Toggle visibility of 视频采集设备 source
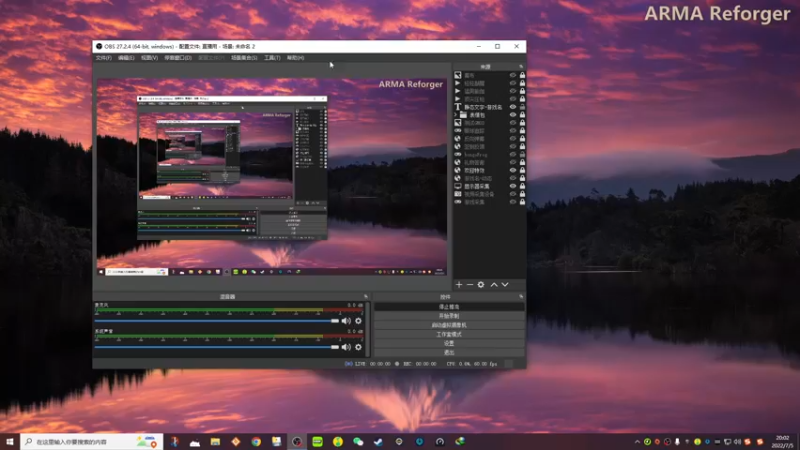800x450 pixels. [x=513, y=194]
